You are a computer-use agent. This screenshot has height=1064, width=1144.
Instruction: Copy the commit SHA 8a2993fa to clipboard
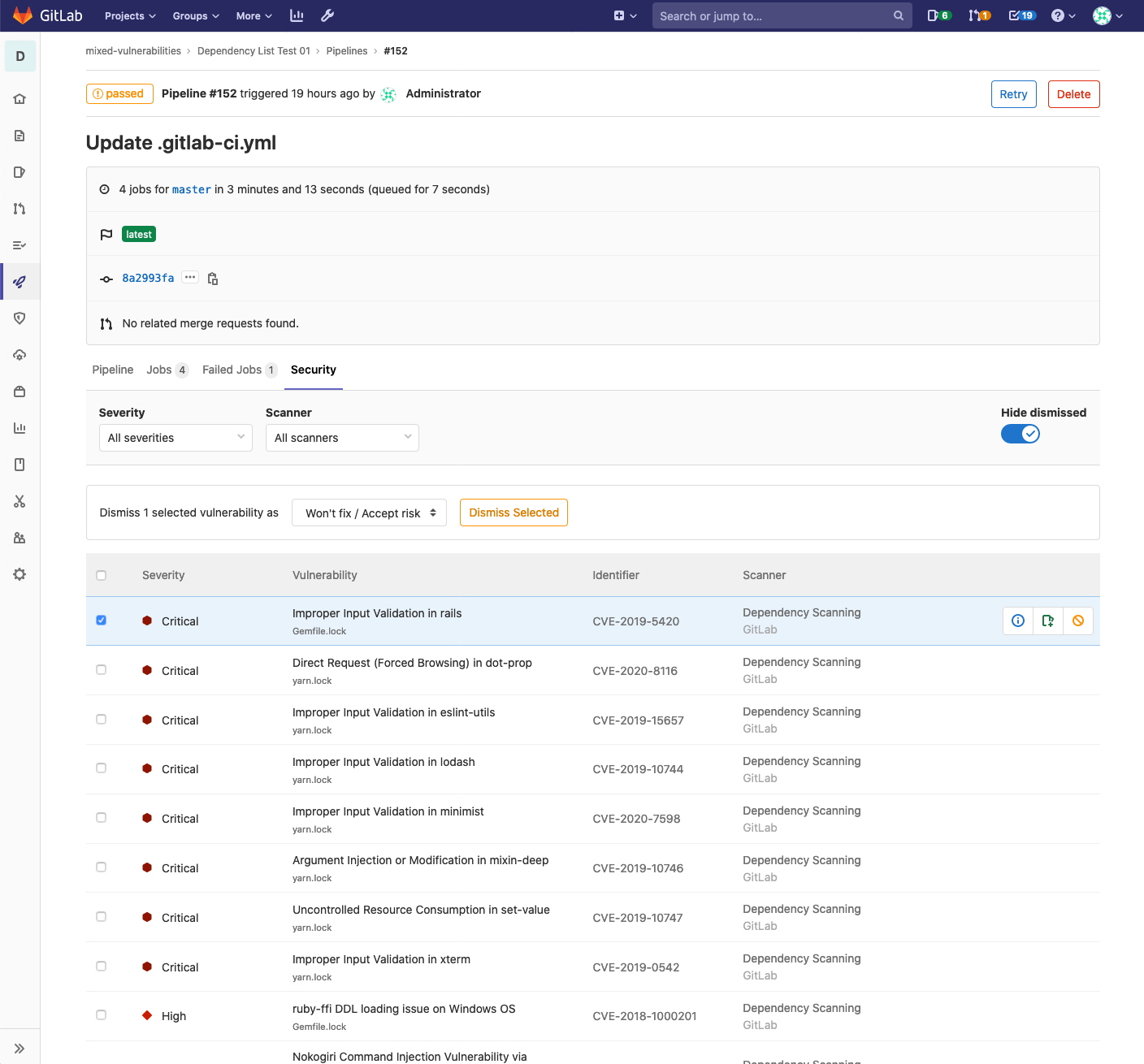(x=212, y=279)
